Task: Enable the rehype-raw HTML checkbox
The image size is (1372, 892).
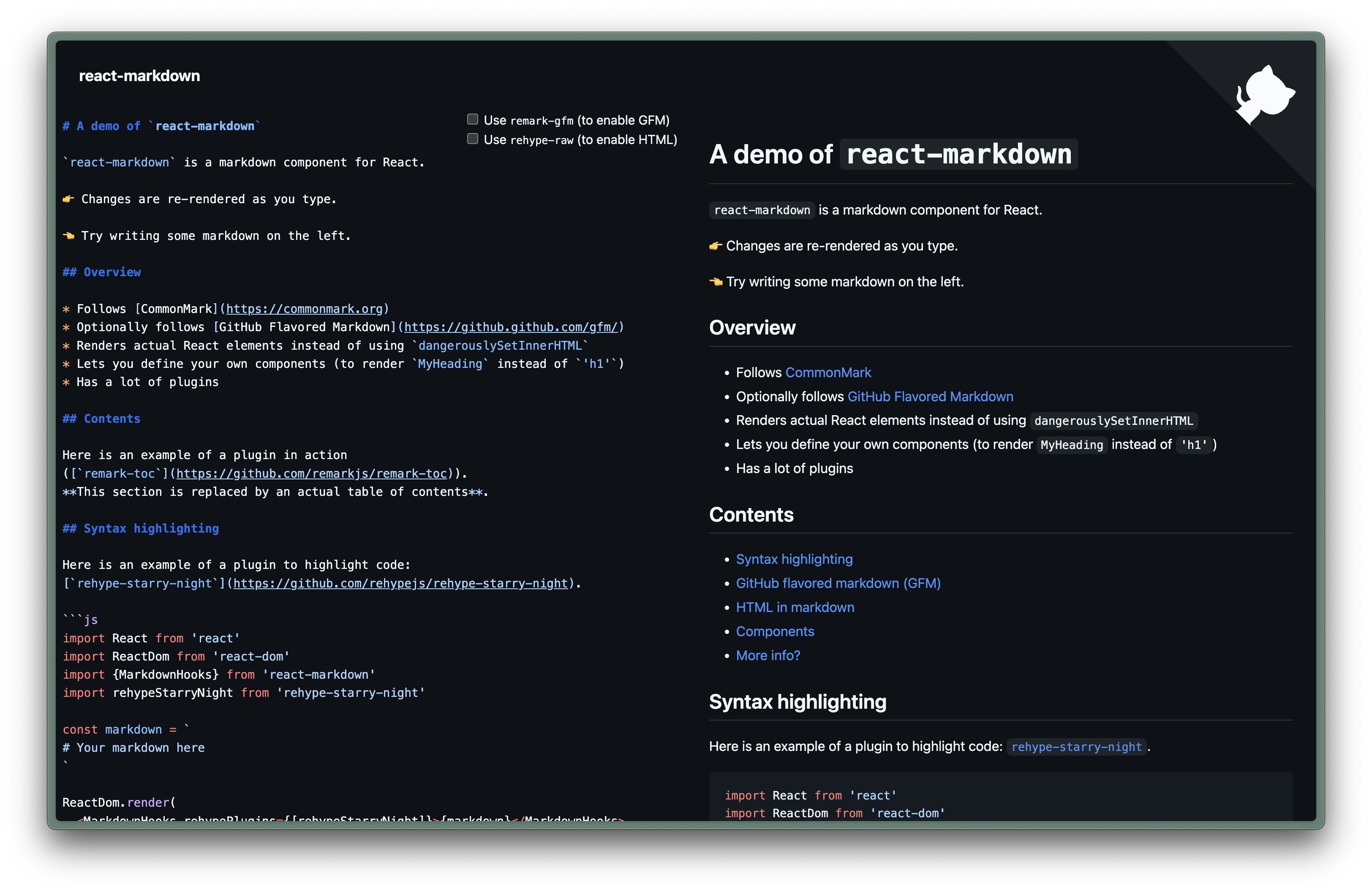Action: [x=473, y=139]
